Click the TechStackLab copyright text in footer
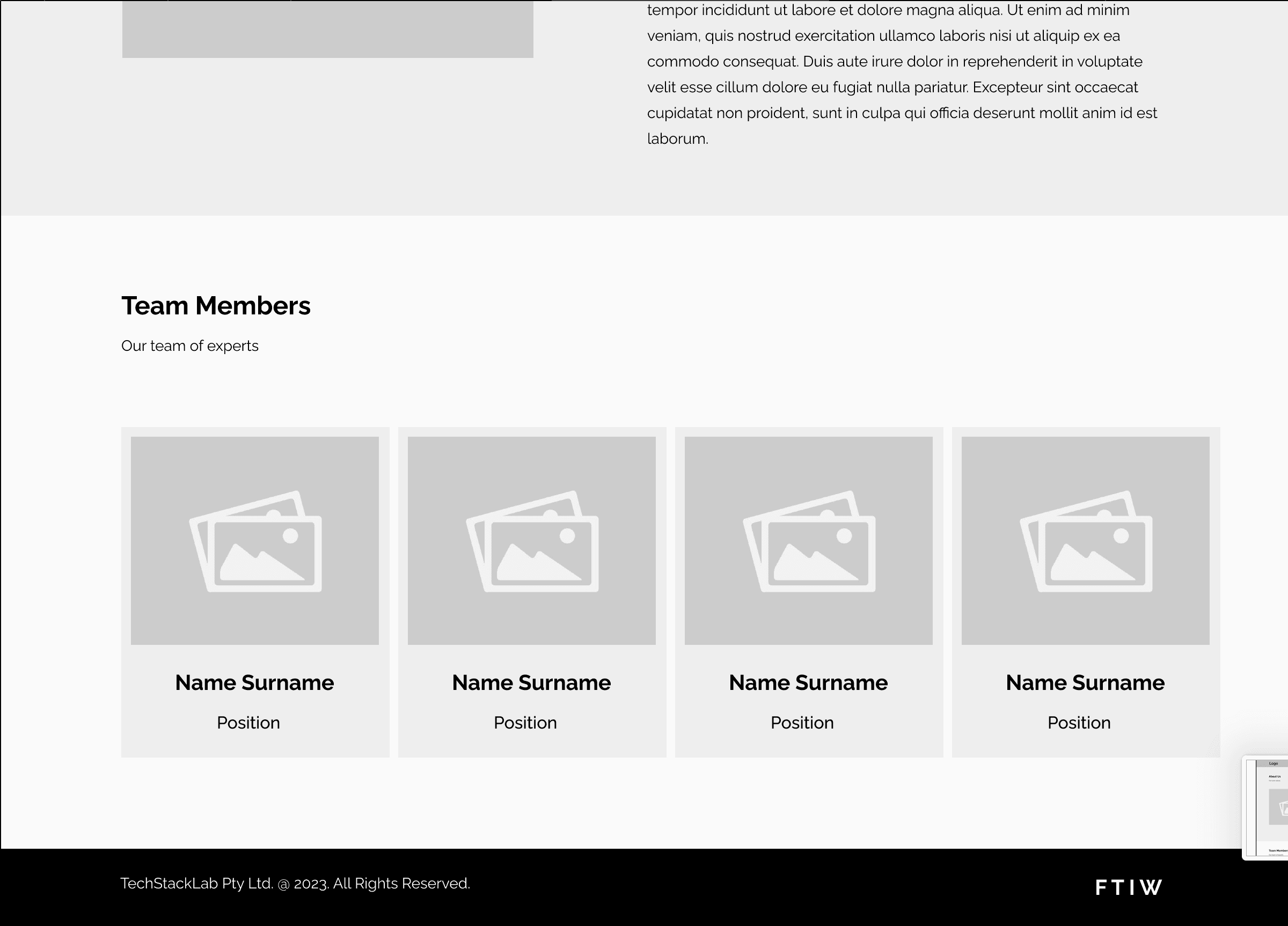This screenshot has width=1288, height=926. pyautogui.click(x=295, y=884)
